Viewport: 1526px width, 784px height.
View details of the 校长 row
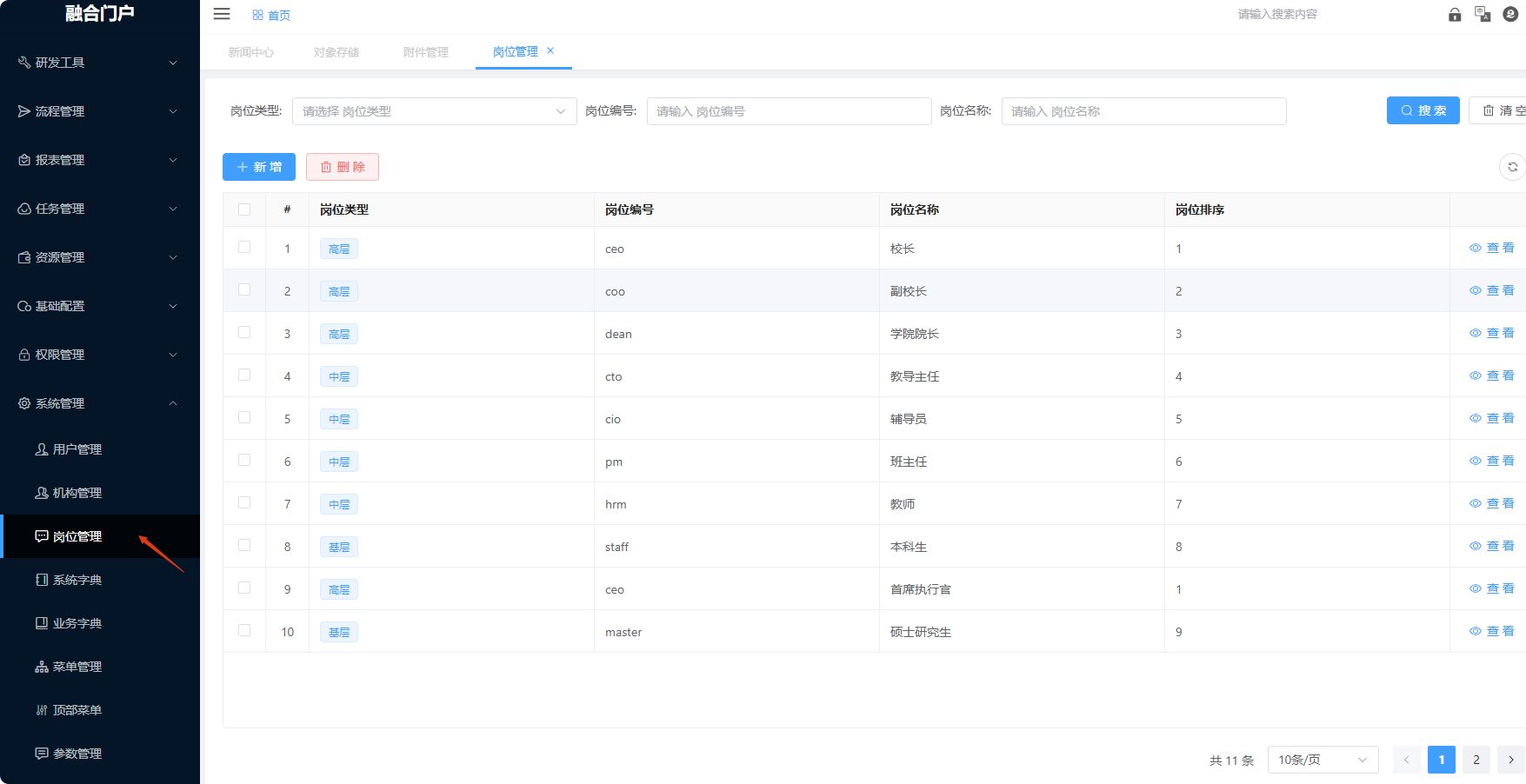pyautogui.click(x=1492, y=249)
